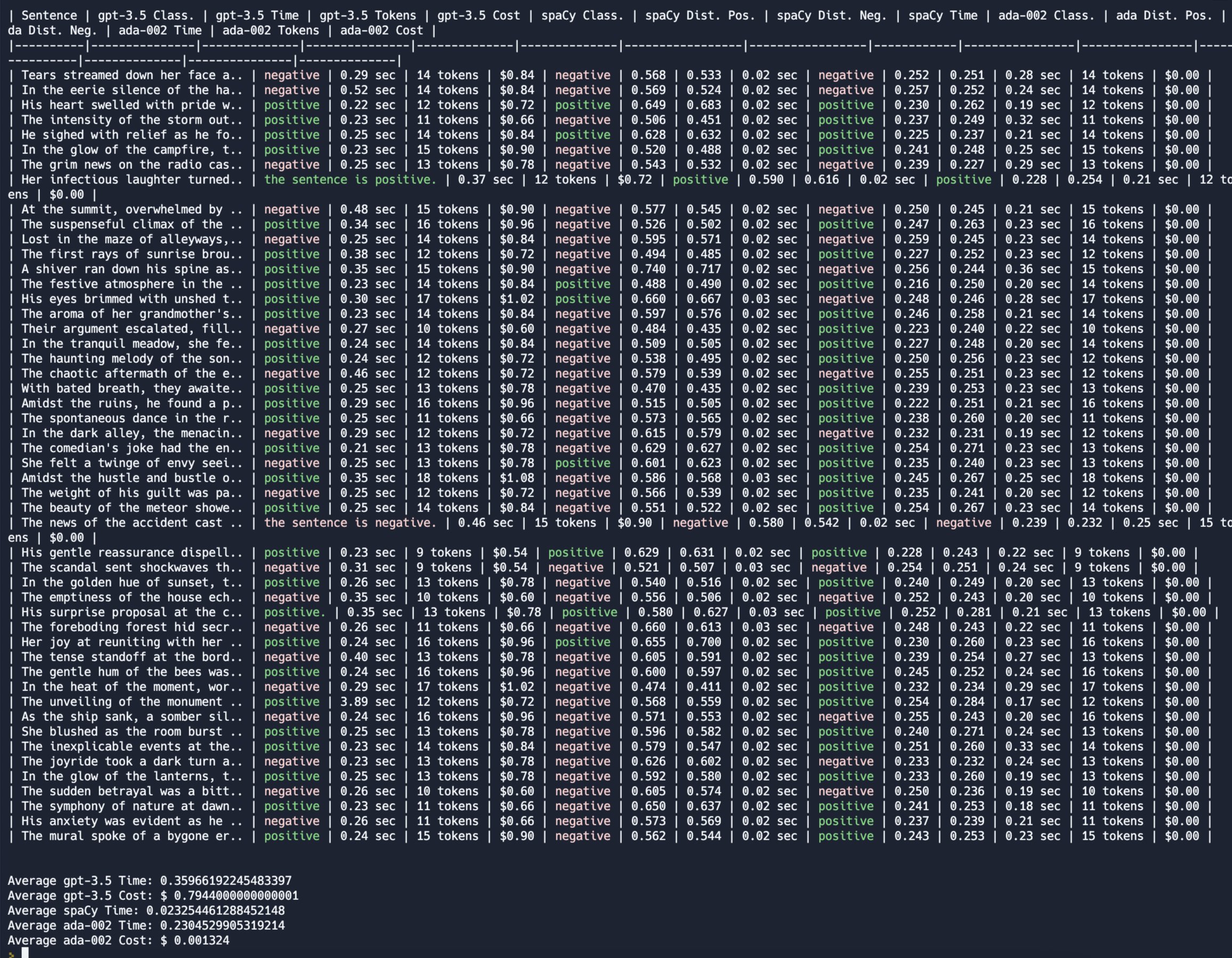Select the "positive." label with trailing period
Screen dimensions: 1232x958
(296, 612)
